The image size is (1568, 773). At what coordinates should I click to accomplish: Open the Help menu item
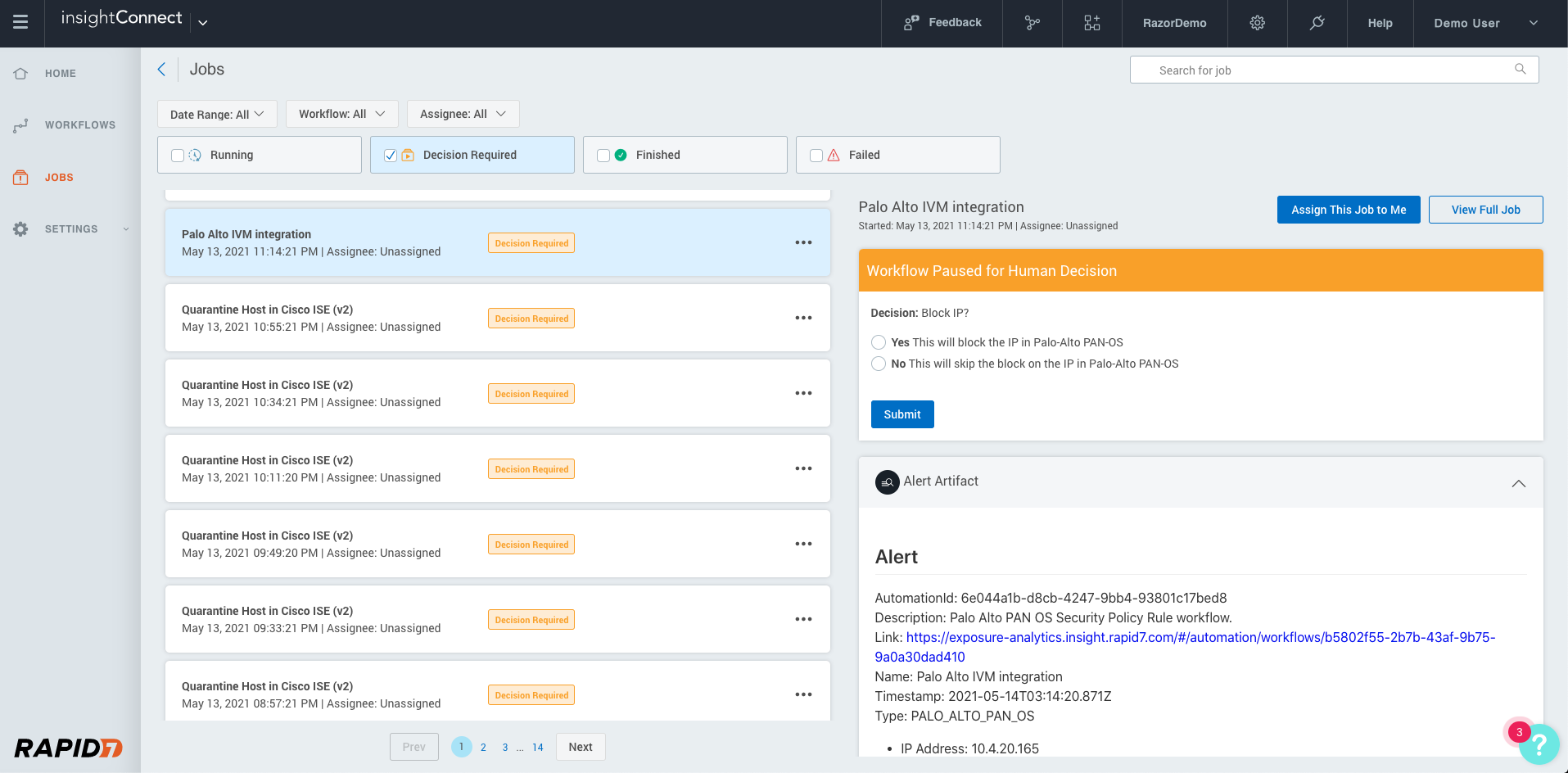1380,23
